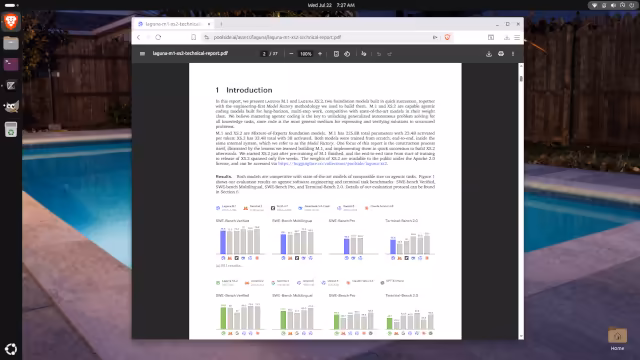
Task: Open the PDF draw annotation tool
Action: coord(364,54)
